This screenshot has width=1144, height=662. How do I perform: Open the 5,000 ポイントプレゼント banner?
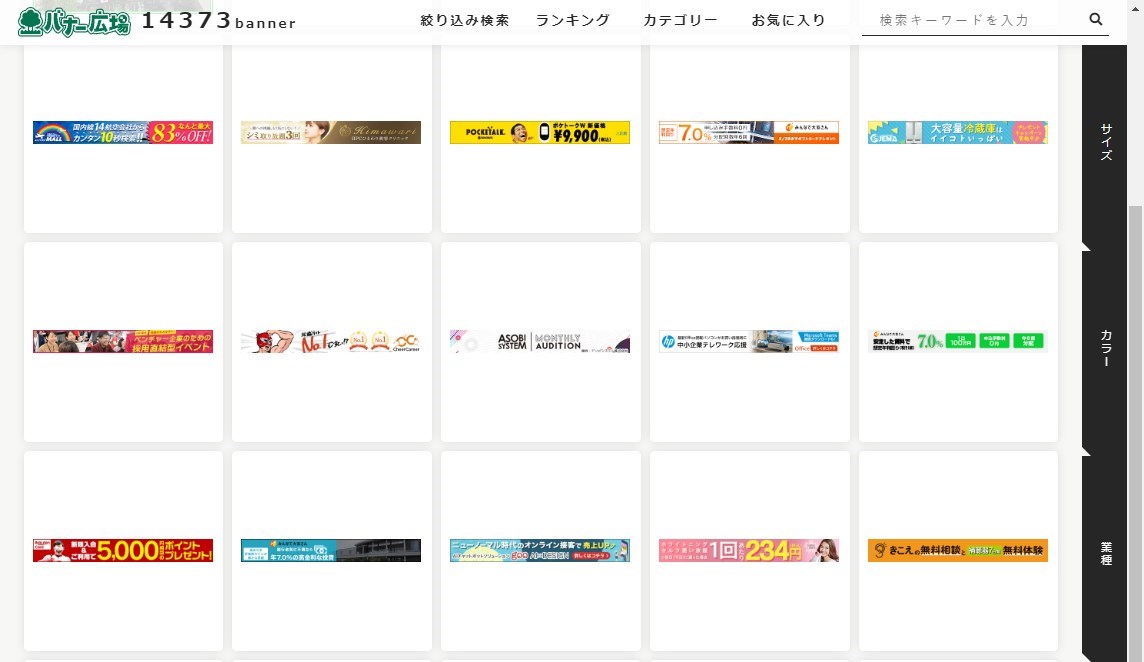(123, 550)
